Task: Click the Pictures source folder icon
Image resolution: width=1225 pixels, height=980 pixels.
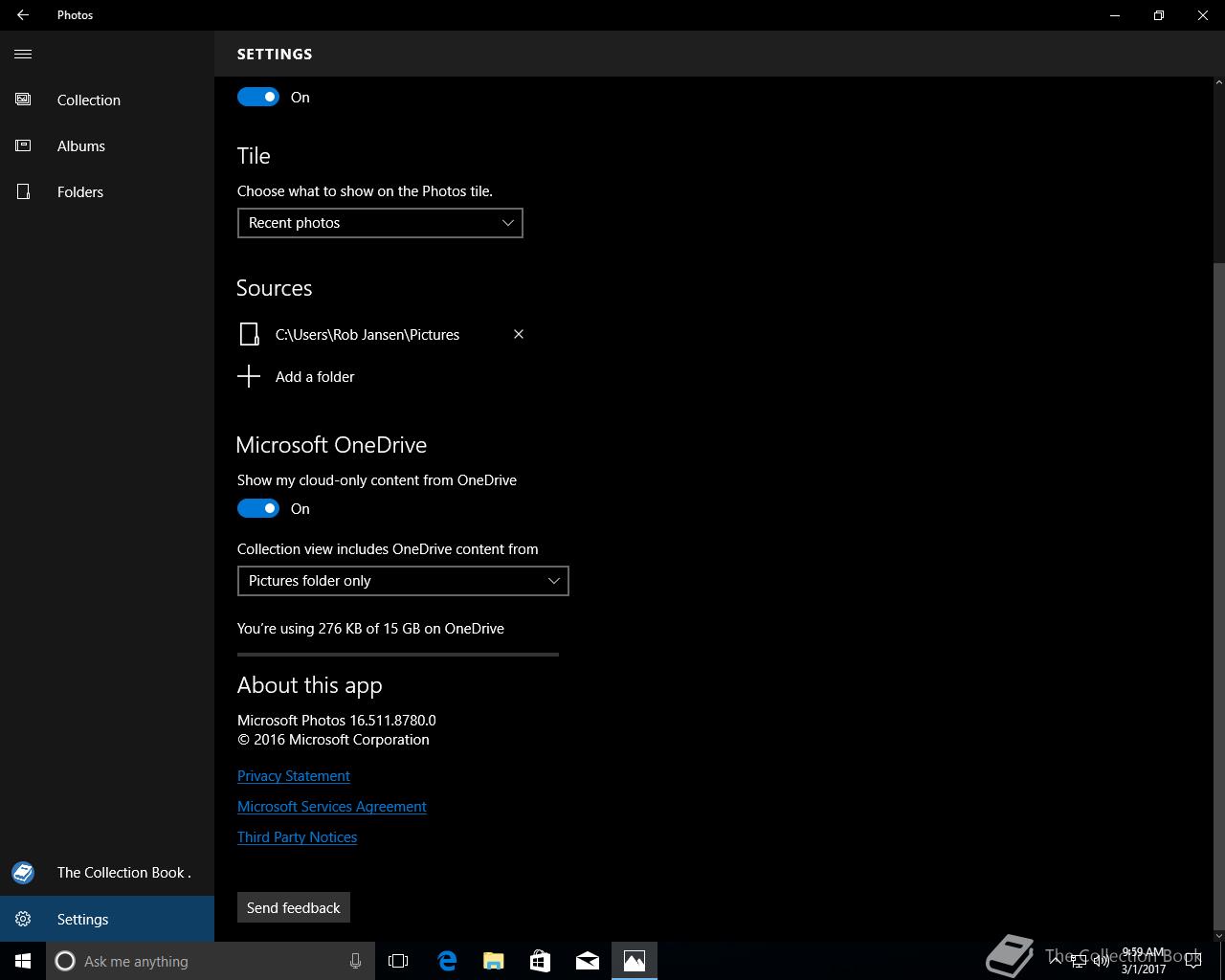Action: 249,334
